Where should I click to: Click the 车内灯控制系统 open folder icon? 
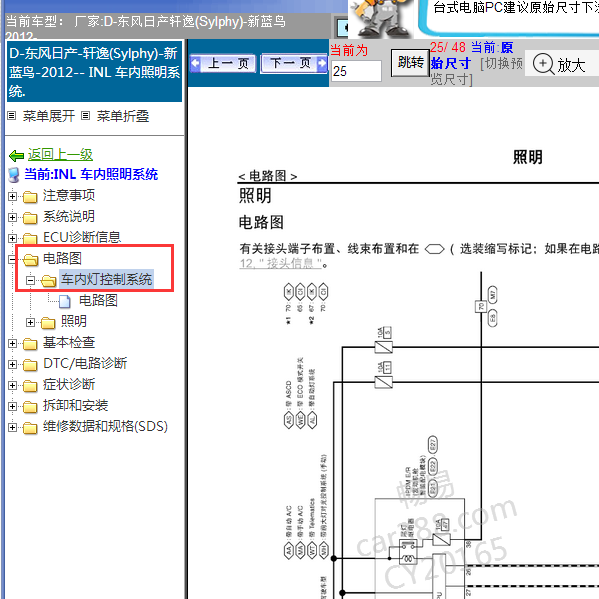[x=49, y=281]
